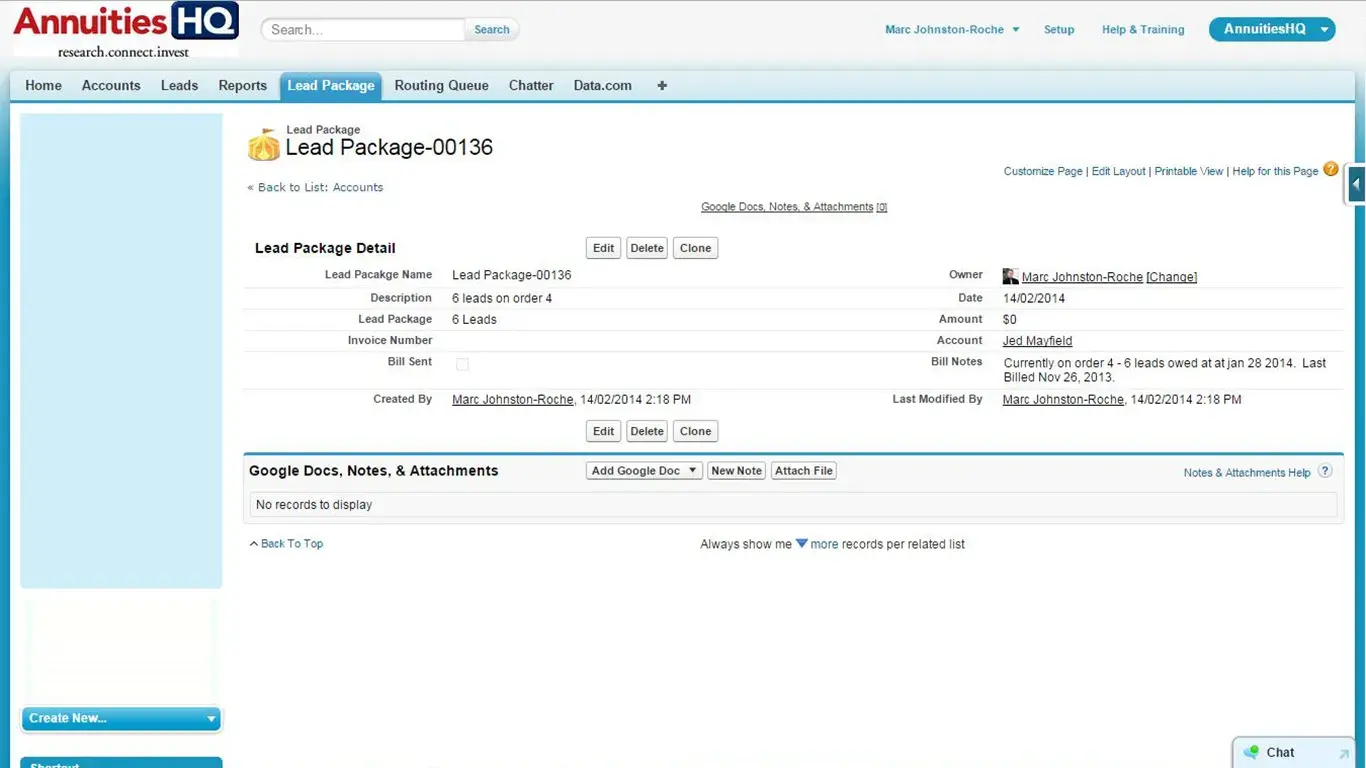Screen dimensions: 1366x768
Task: Click the AnnuitiesHQ logo
Action: pyautogui.click(x=125, y=30)
